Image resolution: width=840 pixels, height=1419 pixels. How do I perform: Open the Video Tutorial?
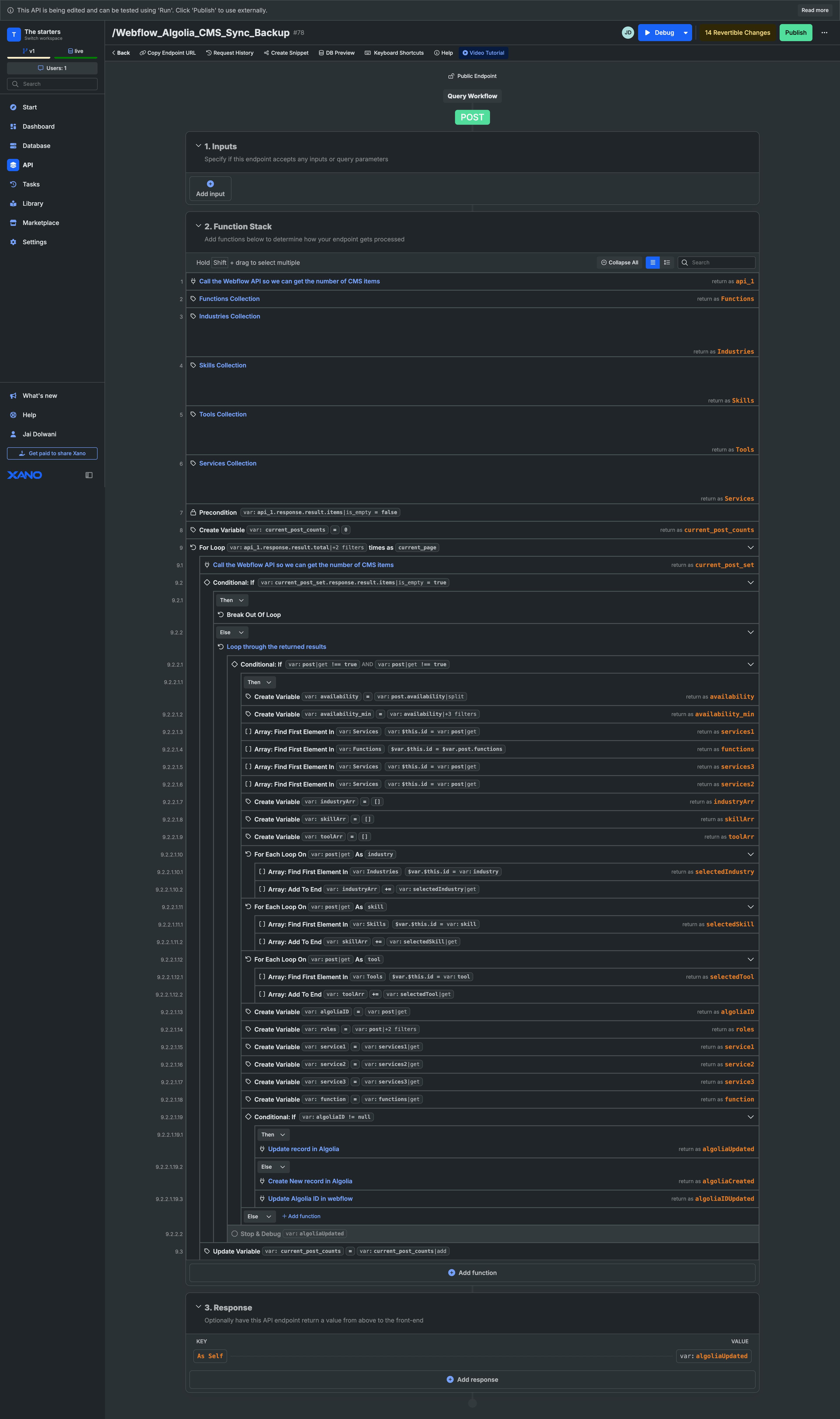tap(483, 53)
